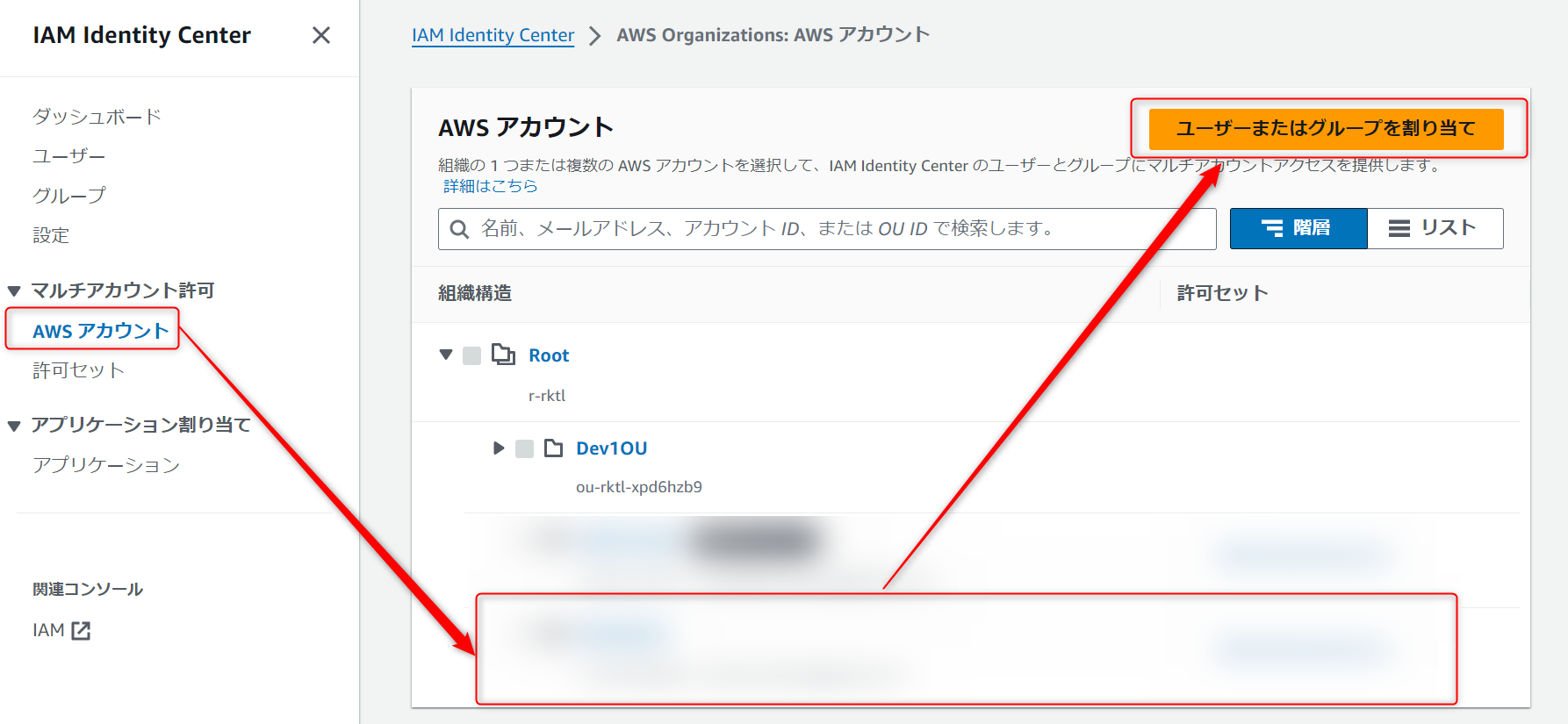Image resolution: width=1568 pixels, height=724 pixels.
Task: Click the 関連コンソール label
Action: 88,590
